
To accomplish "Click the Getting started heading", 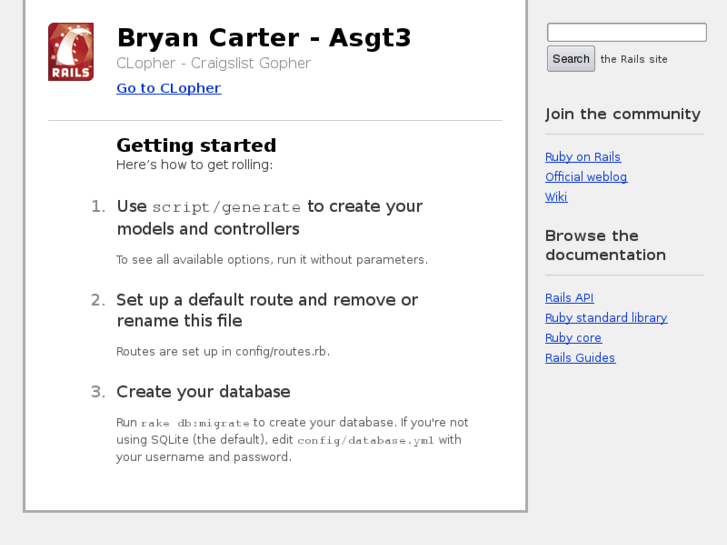I will [196, 145].
